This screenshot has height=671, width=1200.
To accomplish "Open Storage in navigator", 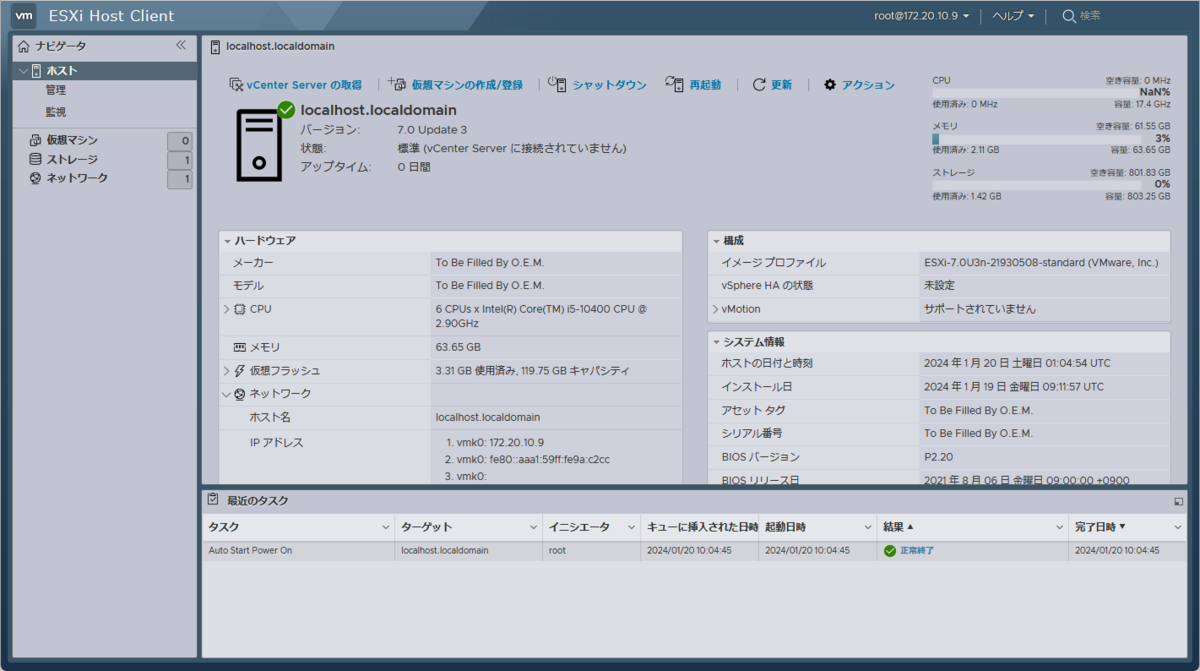I will [x=72, y=160].
